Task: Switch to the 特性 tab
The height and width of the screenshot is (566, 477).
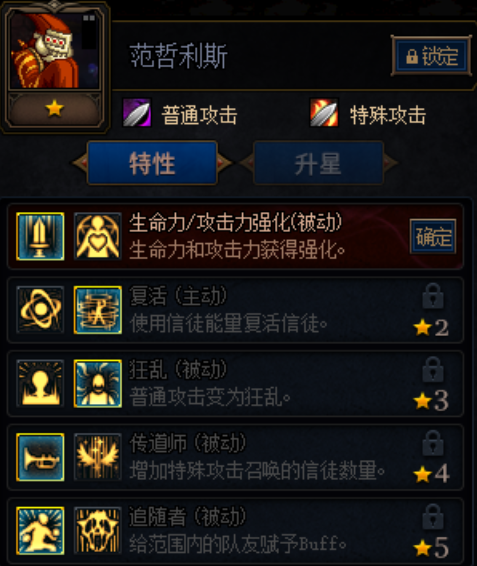Action: point(152,163)
